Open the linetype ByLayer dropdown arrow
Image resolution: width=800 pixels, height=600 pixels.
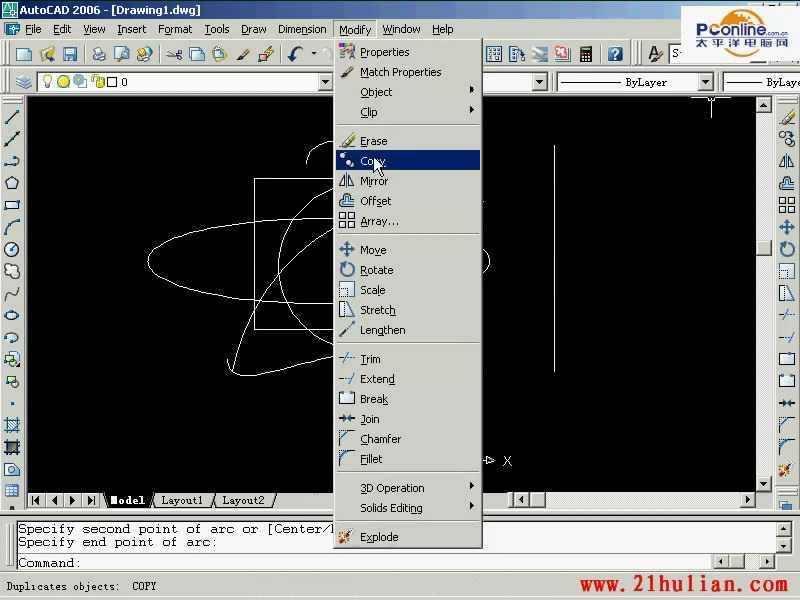coord(706,82)
